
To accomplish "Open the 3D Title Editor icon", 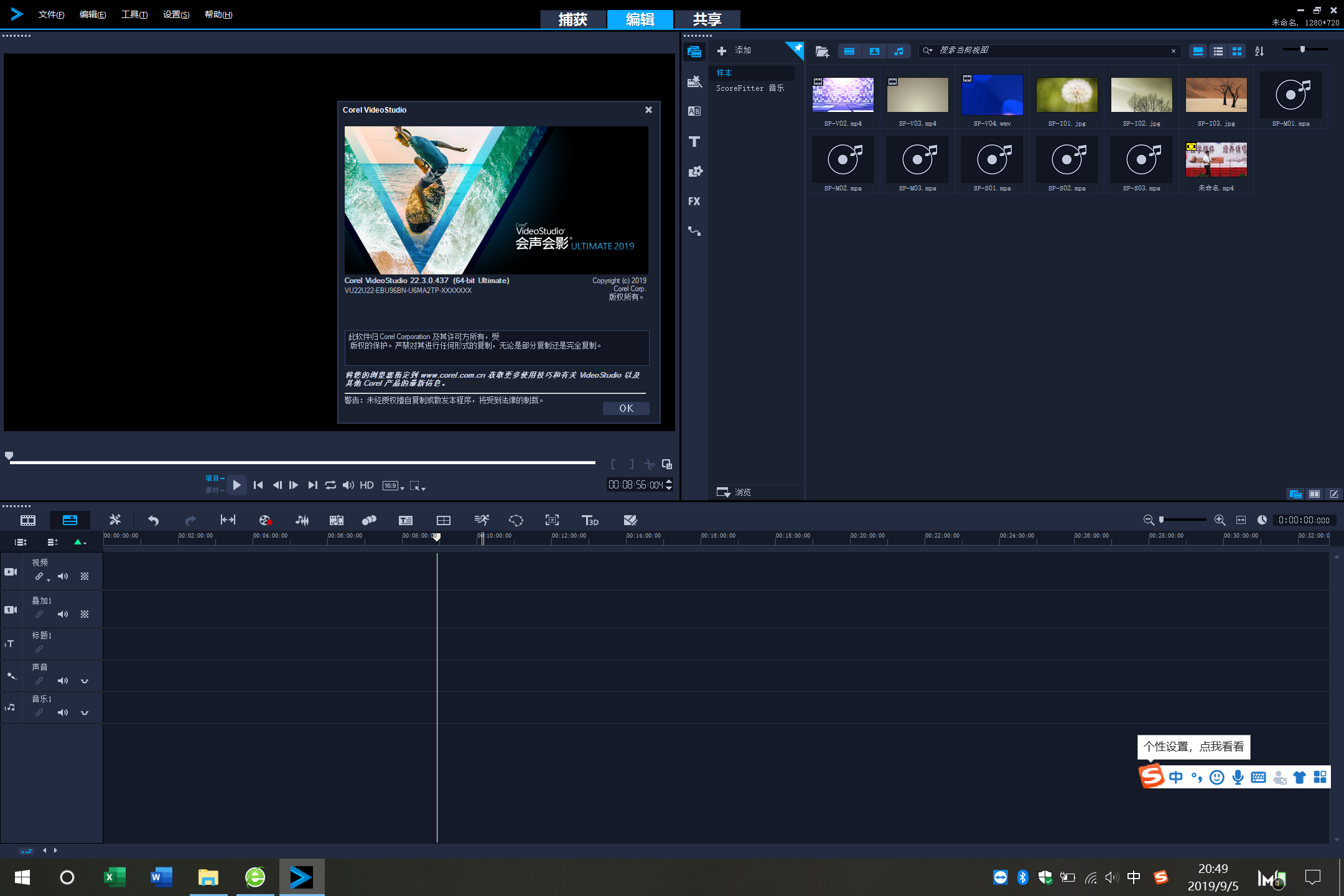I will (x=590, y=520).
